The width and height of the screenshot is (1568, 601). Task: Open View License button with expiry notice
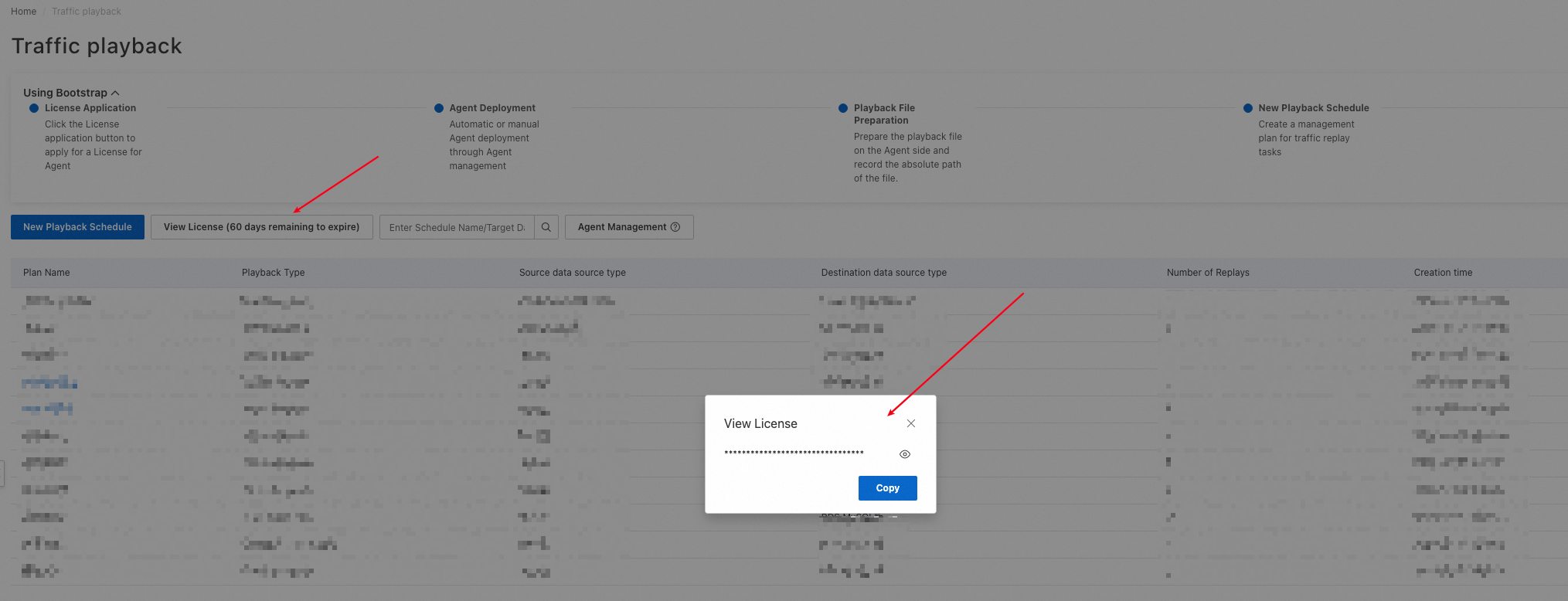coord(261,227)
